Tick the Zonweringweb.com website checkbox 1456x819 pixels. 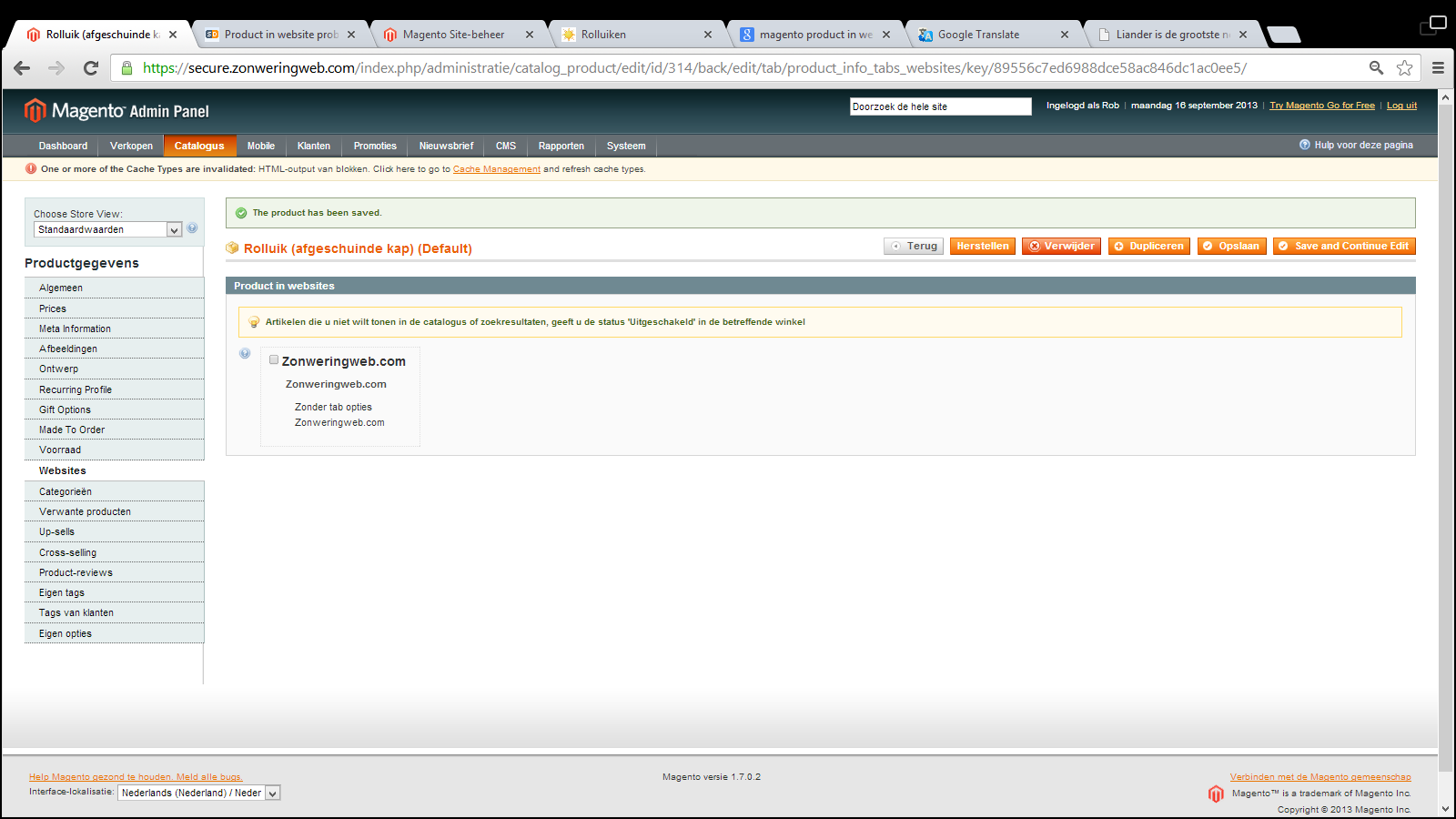[274, 359]
